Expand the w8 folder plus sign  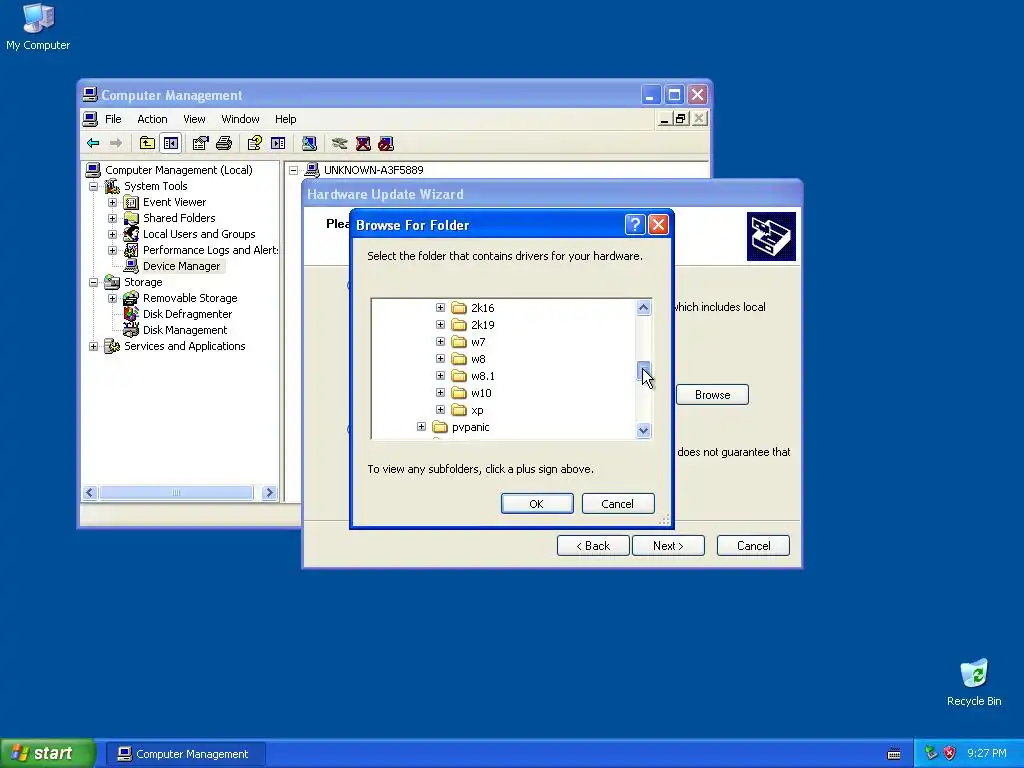(440, 359)
